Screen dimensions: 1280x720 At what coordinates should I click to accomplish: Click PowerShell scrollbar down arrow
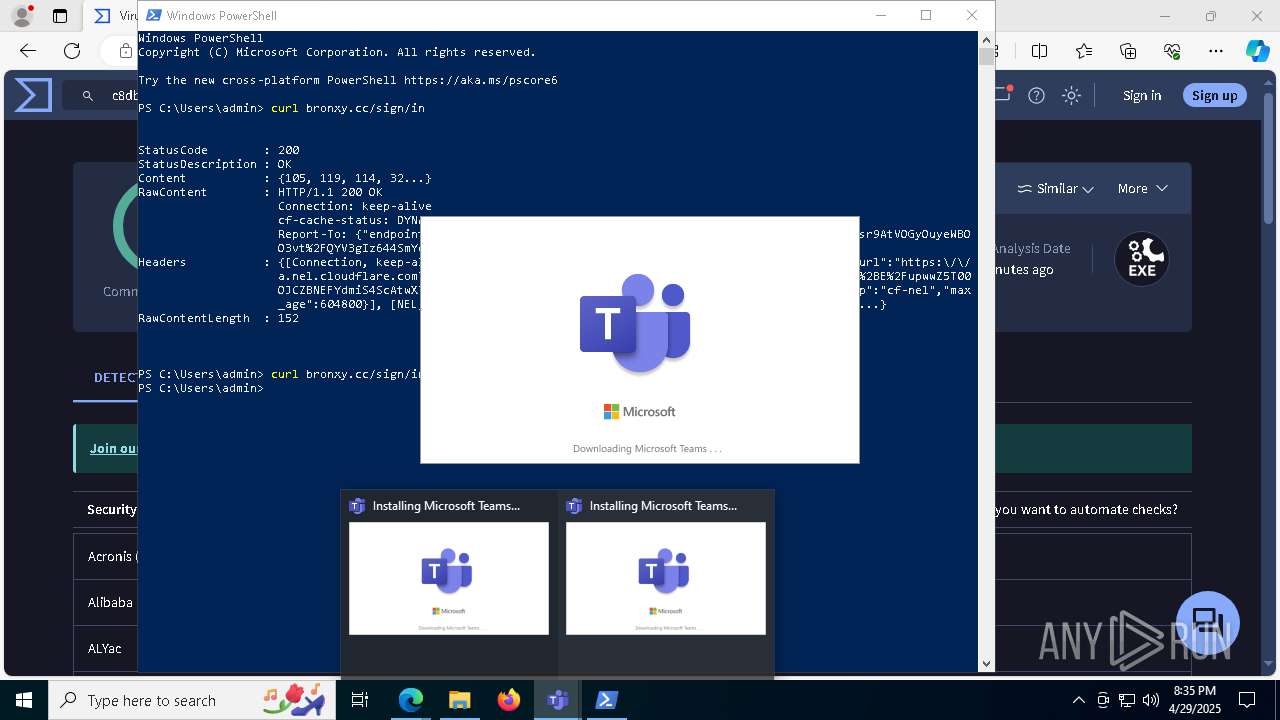tap(986, 663)
